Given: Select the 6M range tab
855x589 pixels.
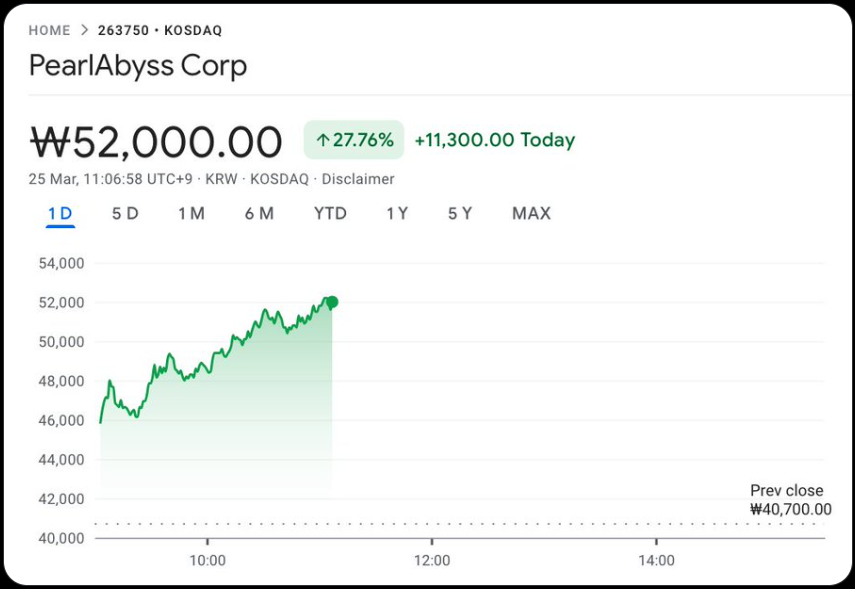Looking at the screenshot, I should tap(259, 213).
